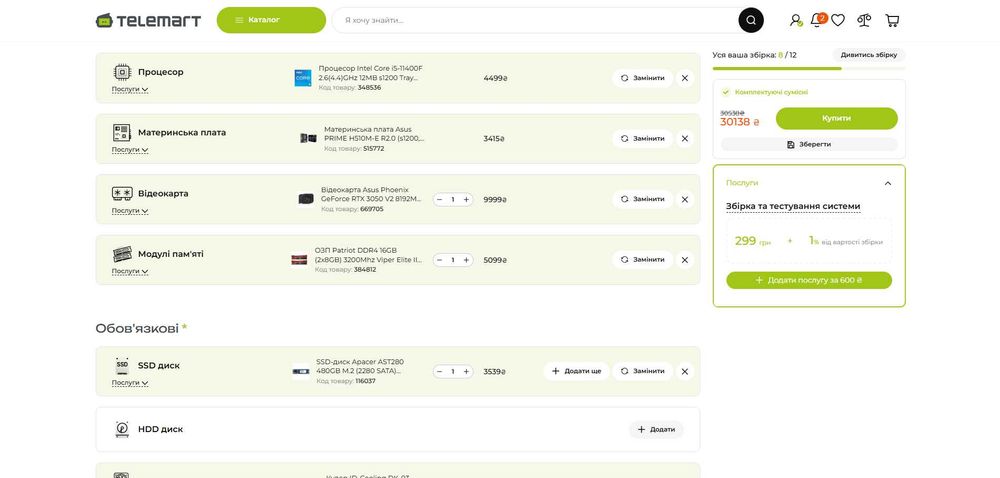The height and width of the screenshot is (478, 1000).
Task: Open the Asus PRIME H510M-E R2.0 link
Action: [374, 133]
